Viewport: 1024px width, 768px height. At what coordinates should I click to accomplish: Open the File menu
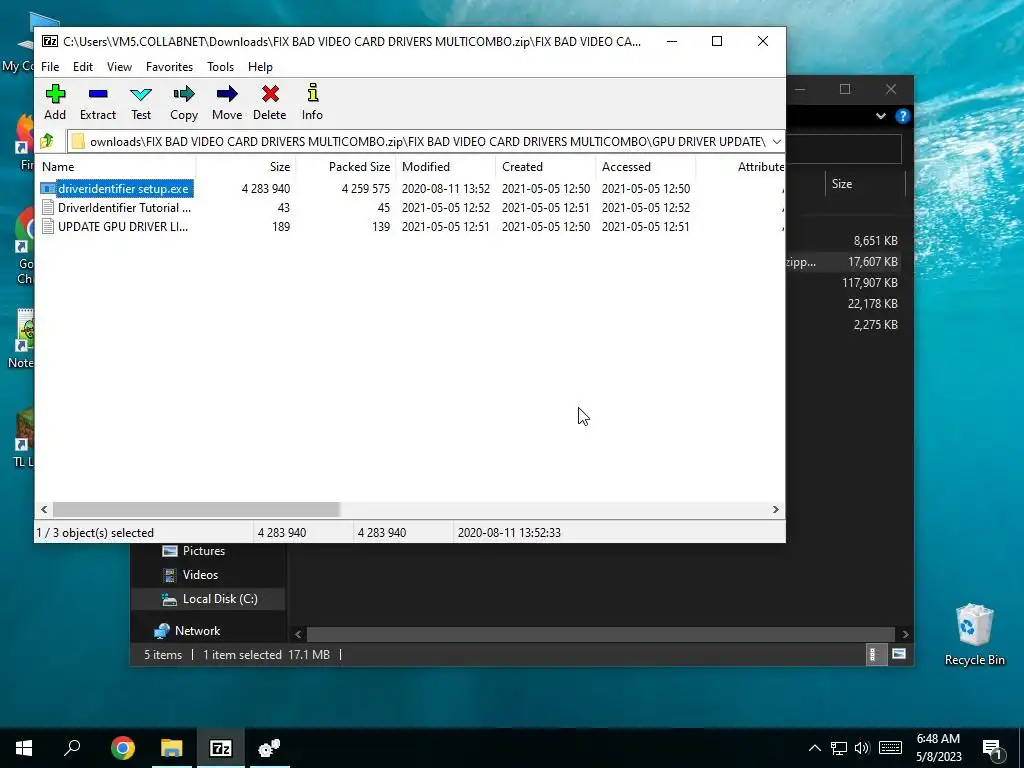tap(50, 67)
